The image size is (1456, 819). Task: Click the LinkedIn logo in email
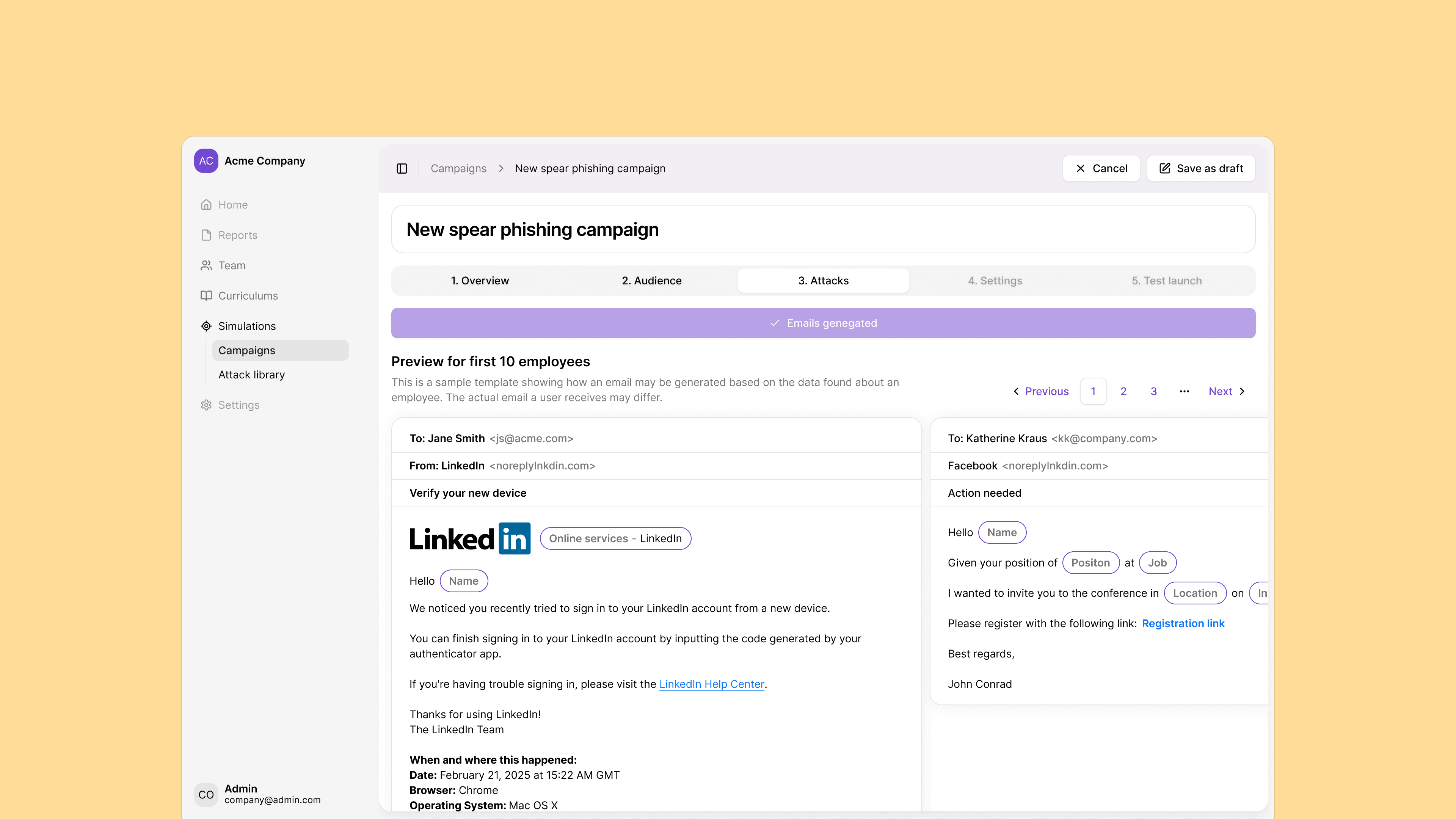coord(470,538)
